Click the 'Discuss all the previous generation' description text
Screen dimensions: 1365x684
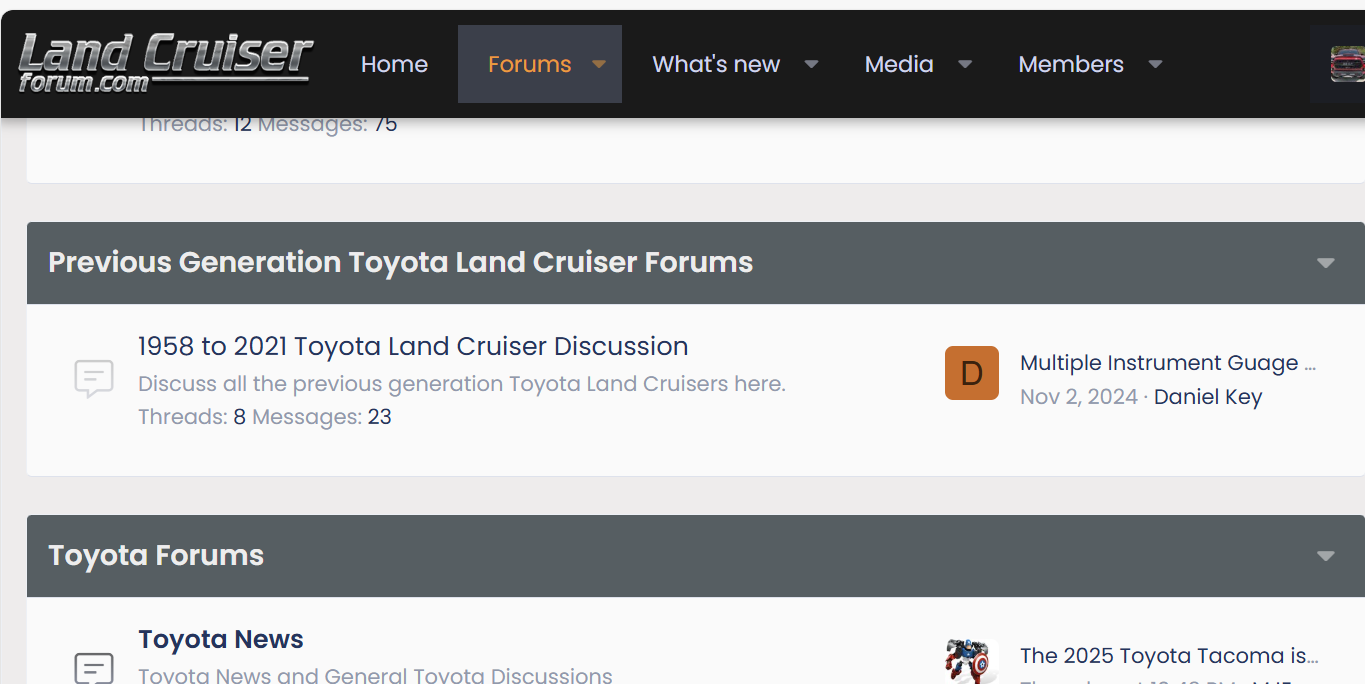462,384
